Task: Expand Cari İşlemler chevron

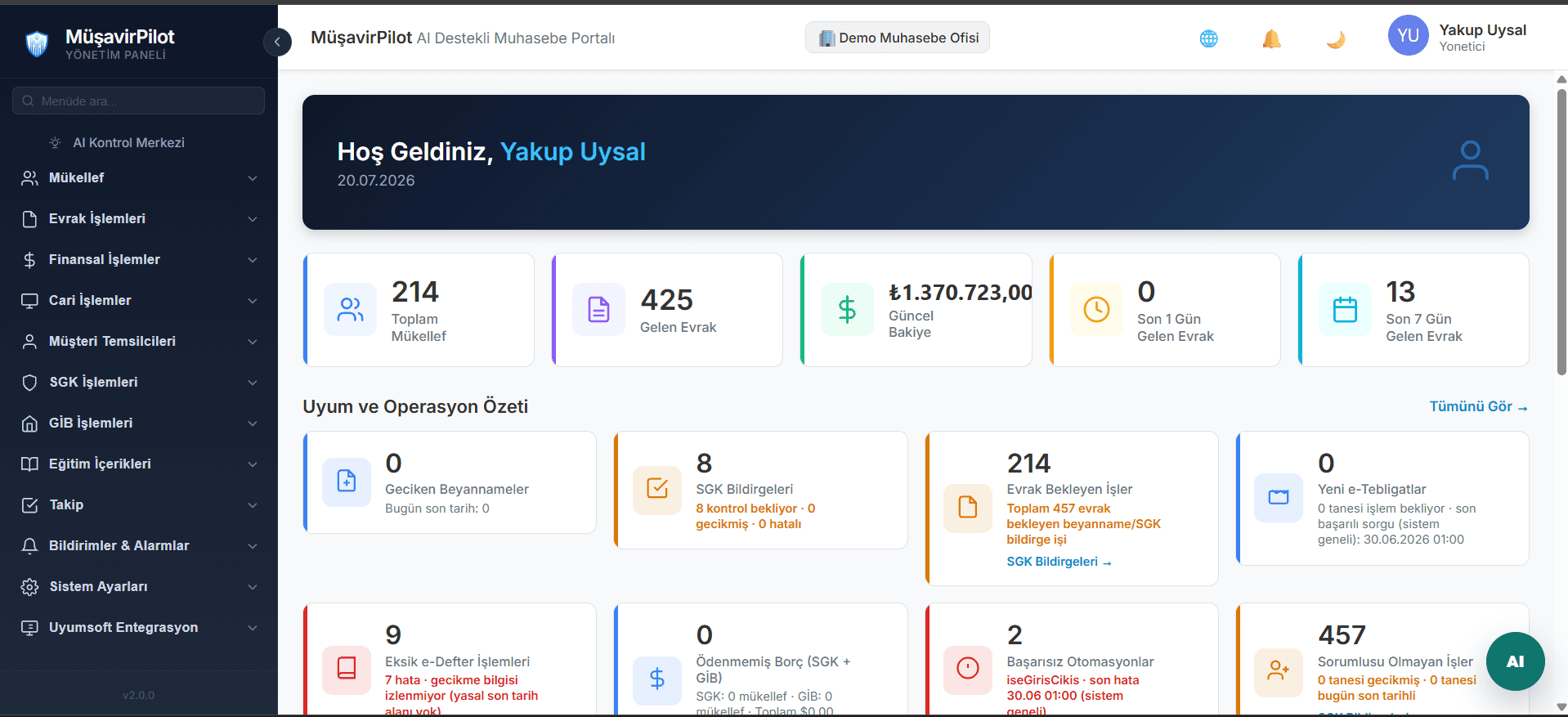Action: [x=253, y=301]
